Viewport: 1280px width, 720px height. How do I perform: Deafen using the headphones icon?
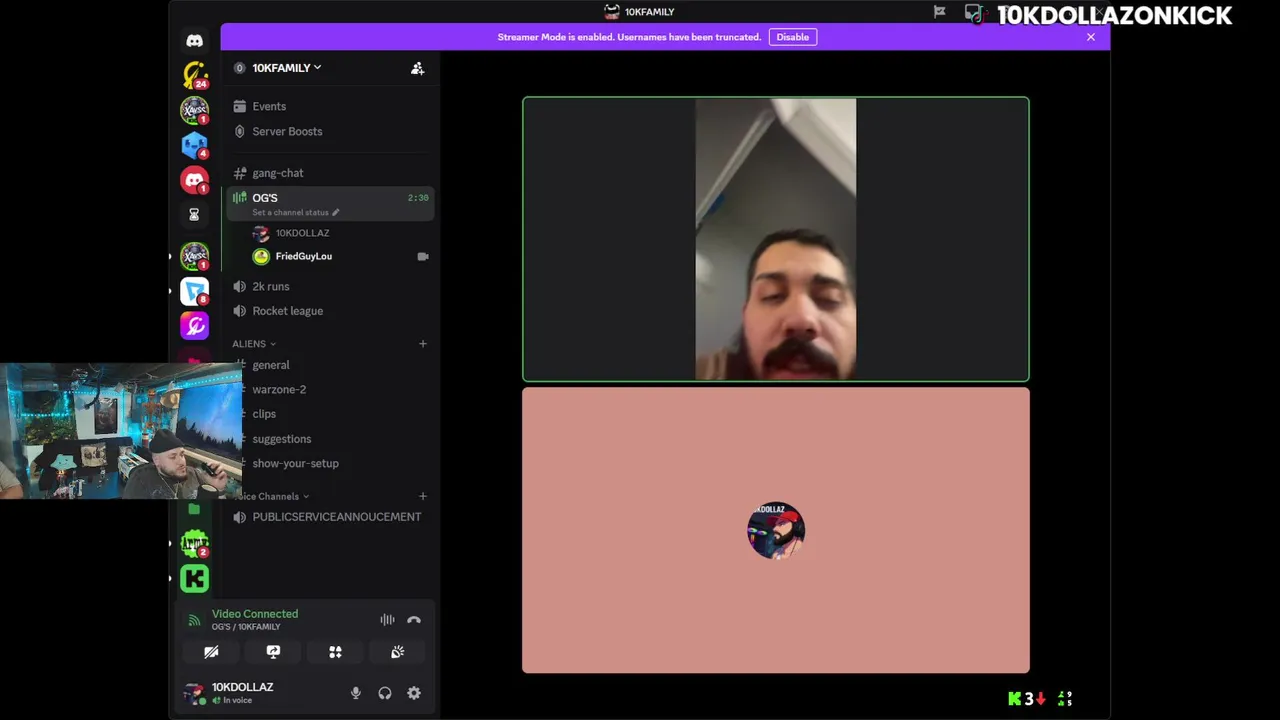coord(385,693)
